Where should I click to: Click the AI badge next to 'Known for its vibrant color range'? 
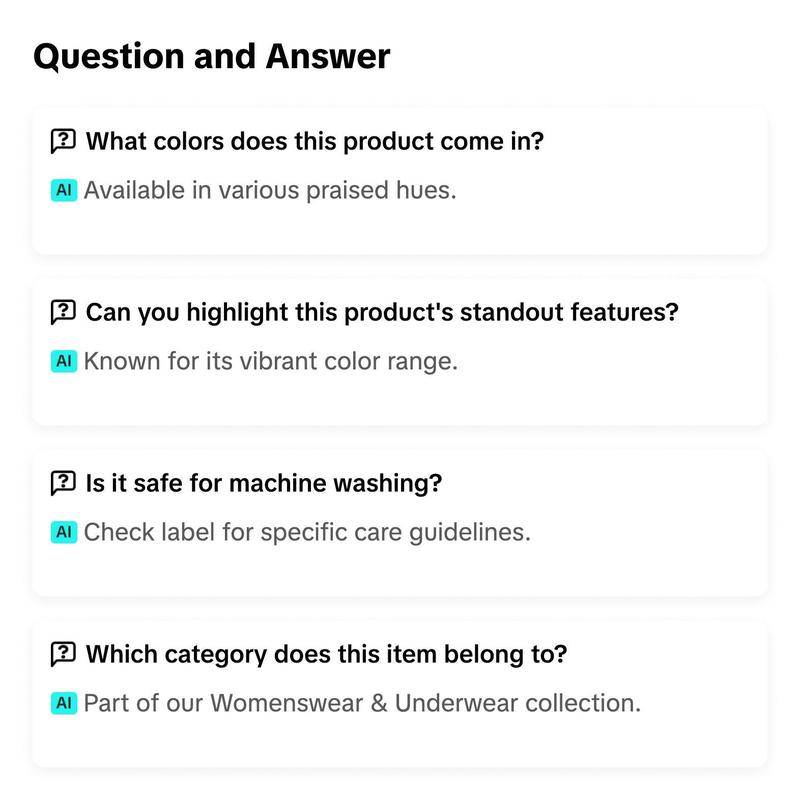pyautogui.click(x=64, y=361)
